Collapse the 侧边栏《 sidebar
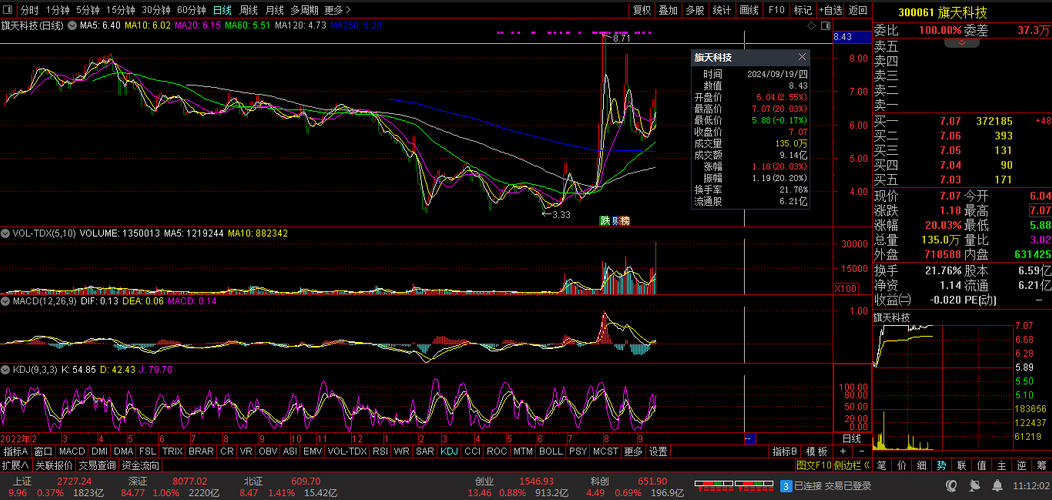 click(x=852, y=465)
